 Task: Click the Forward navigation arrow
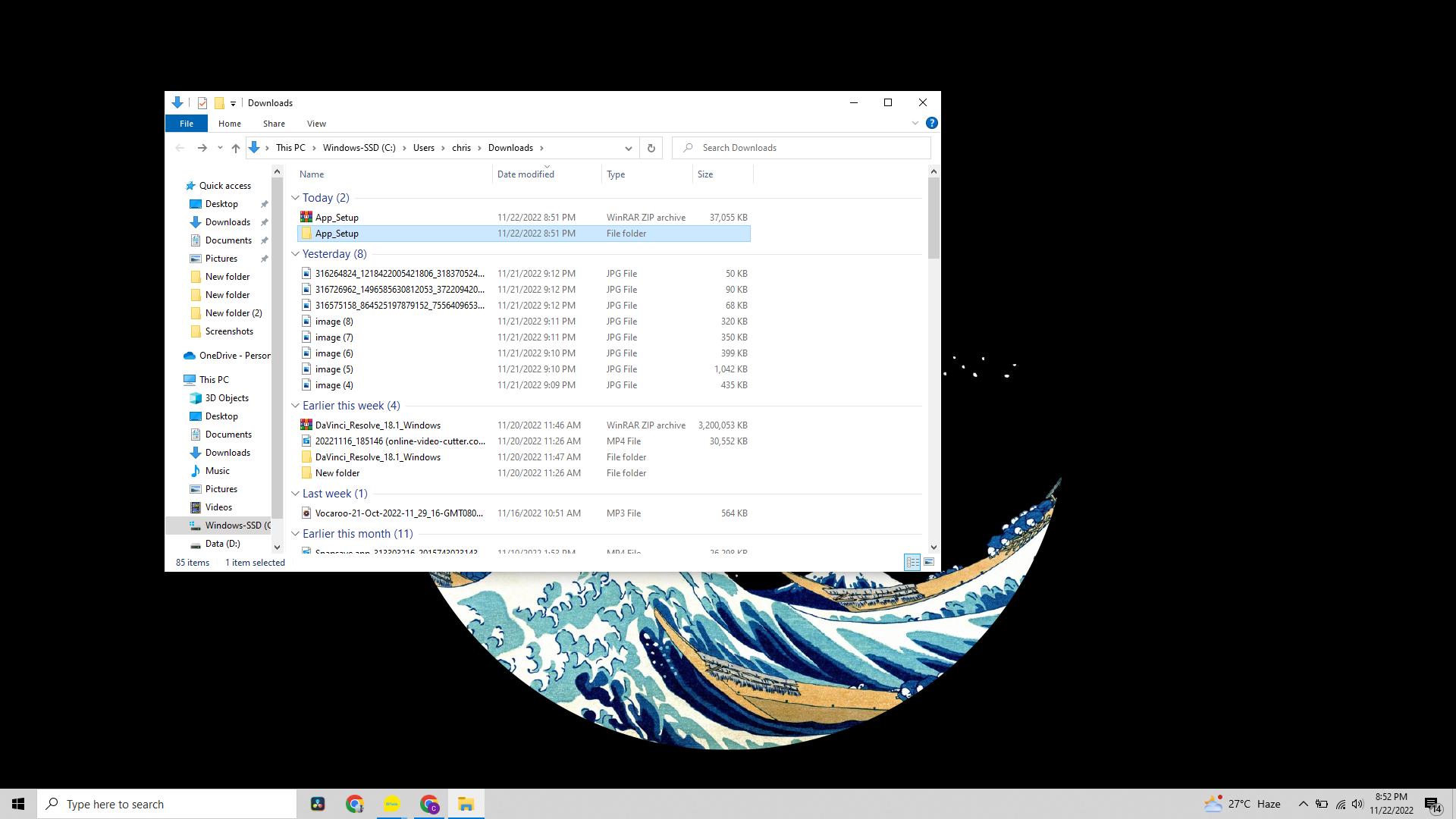(x=202, y=149)
